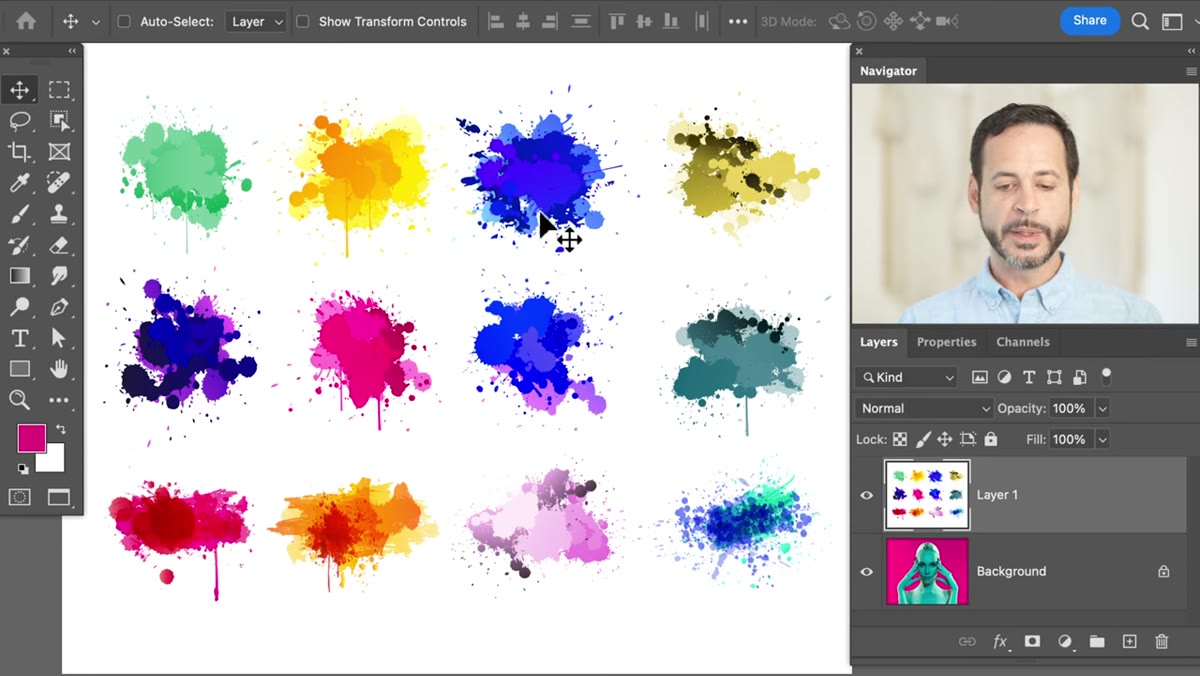
Task: Delete layer with the trash icon
Action: coord(1161,642)
